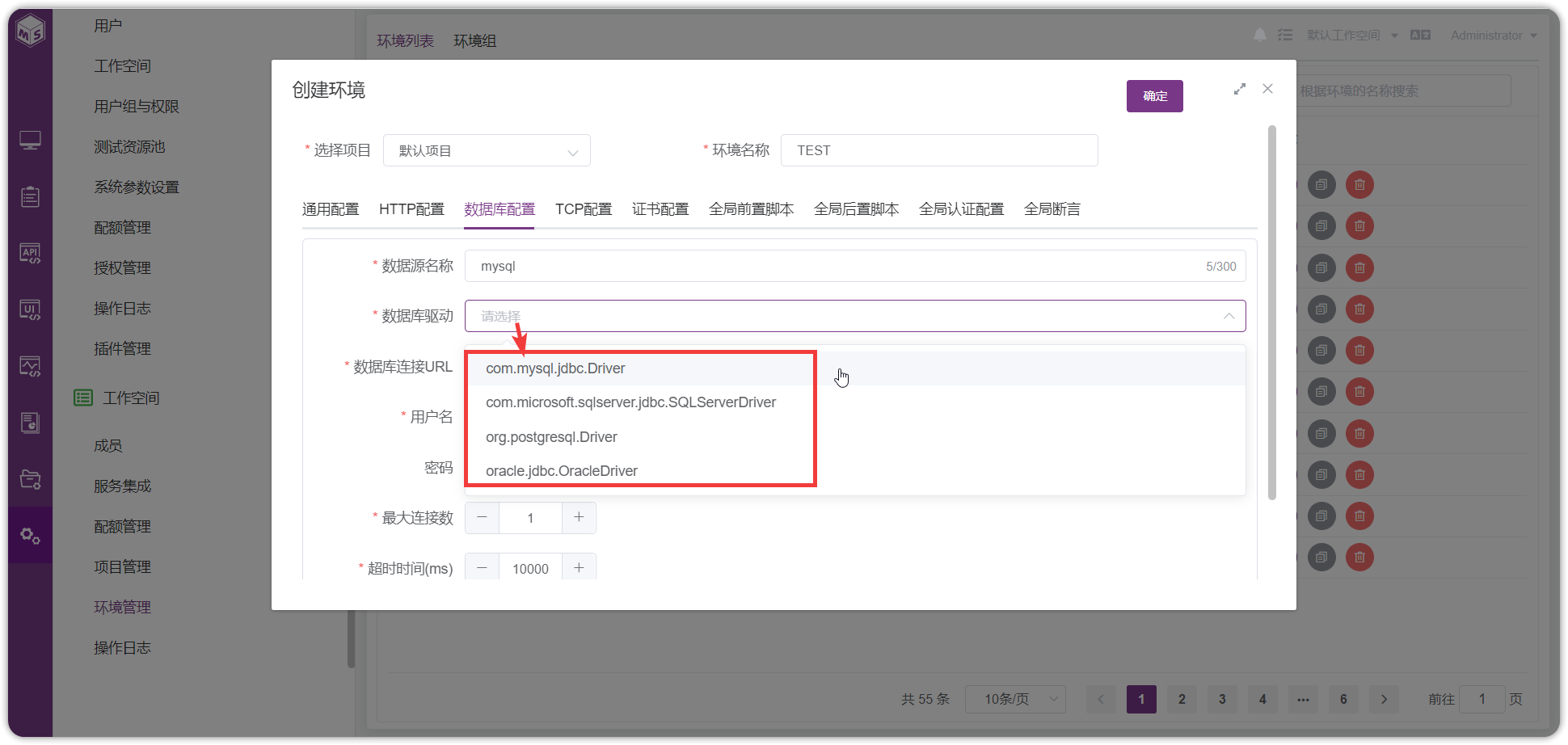1568x745 pixels.
Task: Open the workstation monitor sidebar icon
Action: tap(30, 141)
